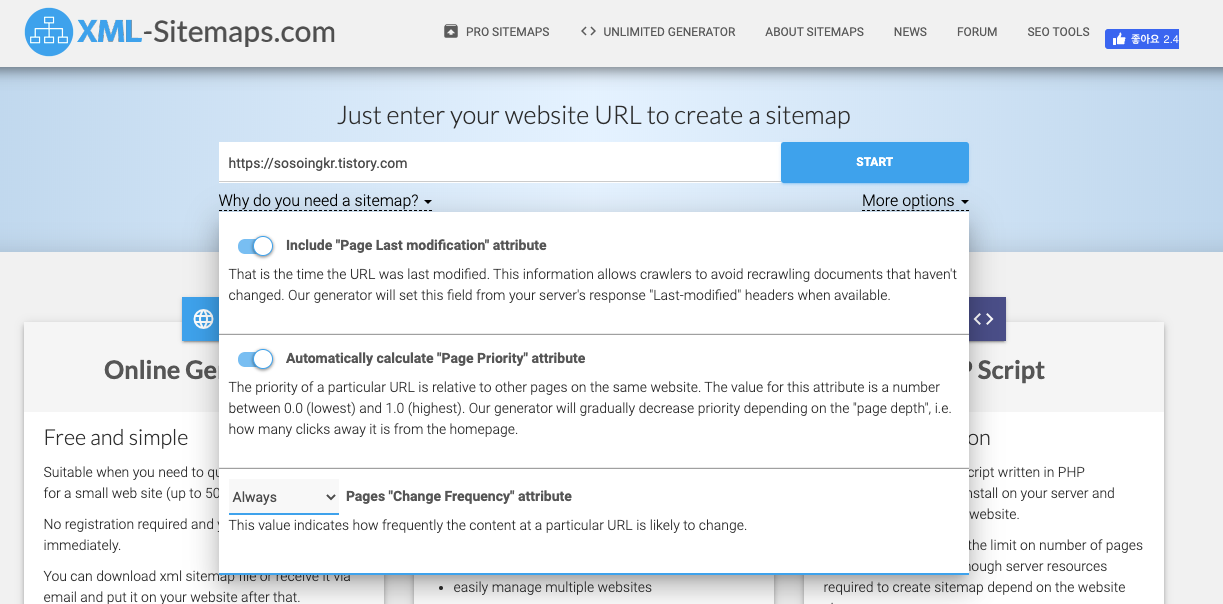The image size is (1223, 604).
Task: Click the Pro Sitemaps archive icon
Action: 451,32
